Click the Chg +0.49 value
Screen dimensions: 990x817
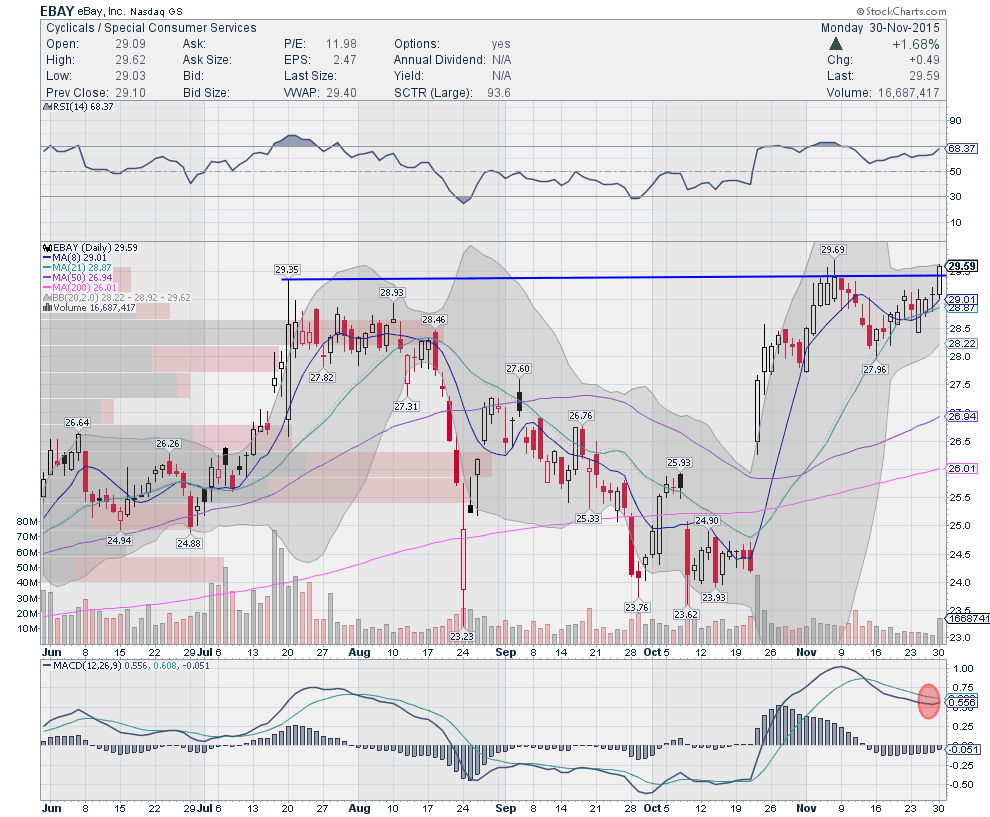pyautogui.click(x=924, y=60)
